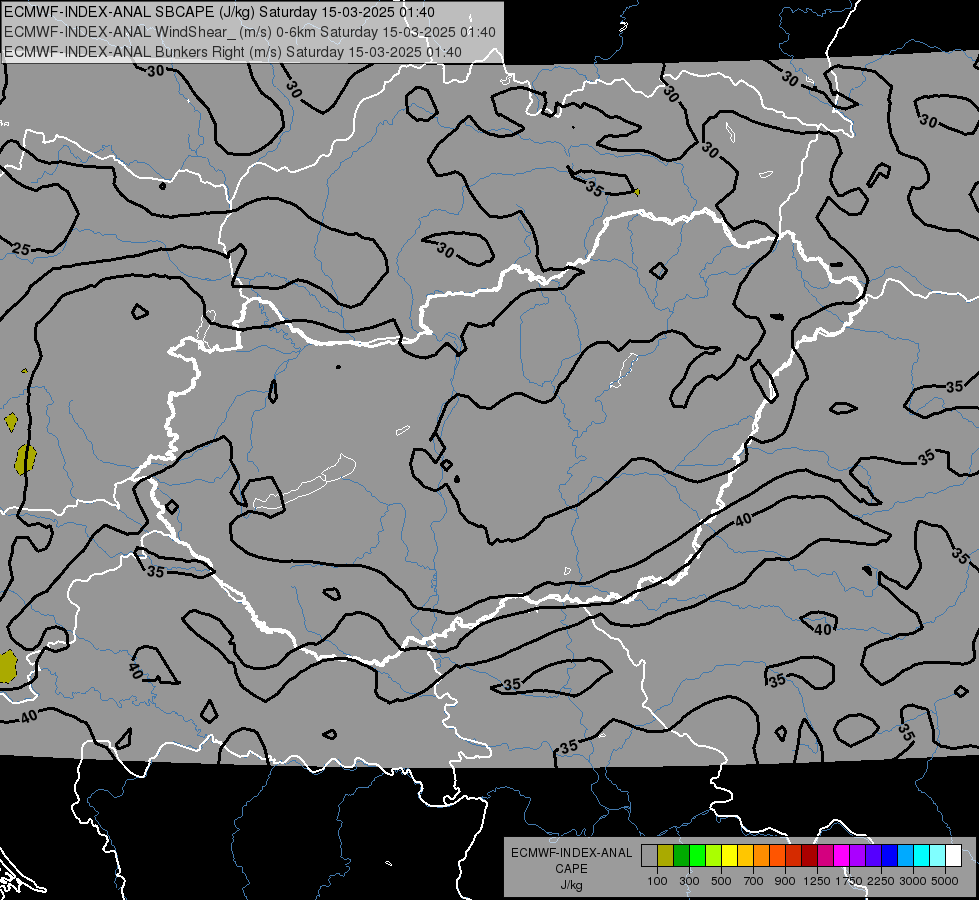Click the J/kg unit label in legend
This screenshot has width=979, height=900.
click(571, 885)
